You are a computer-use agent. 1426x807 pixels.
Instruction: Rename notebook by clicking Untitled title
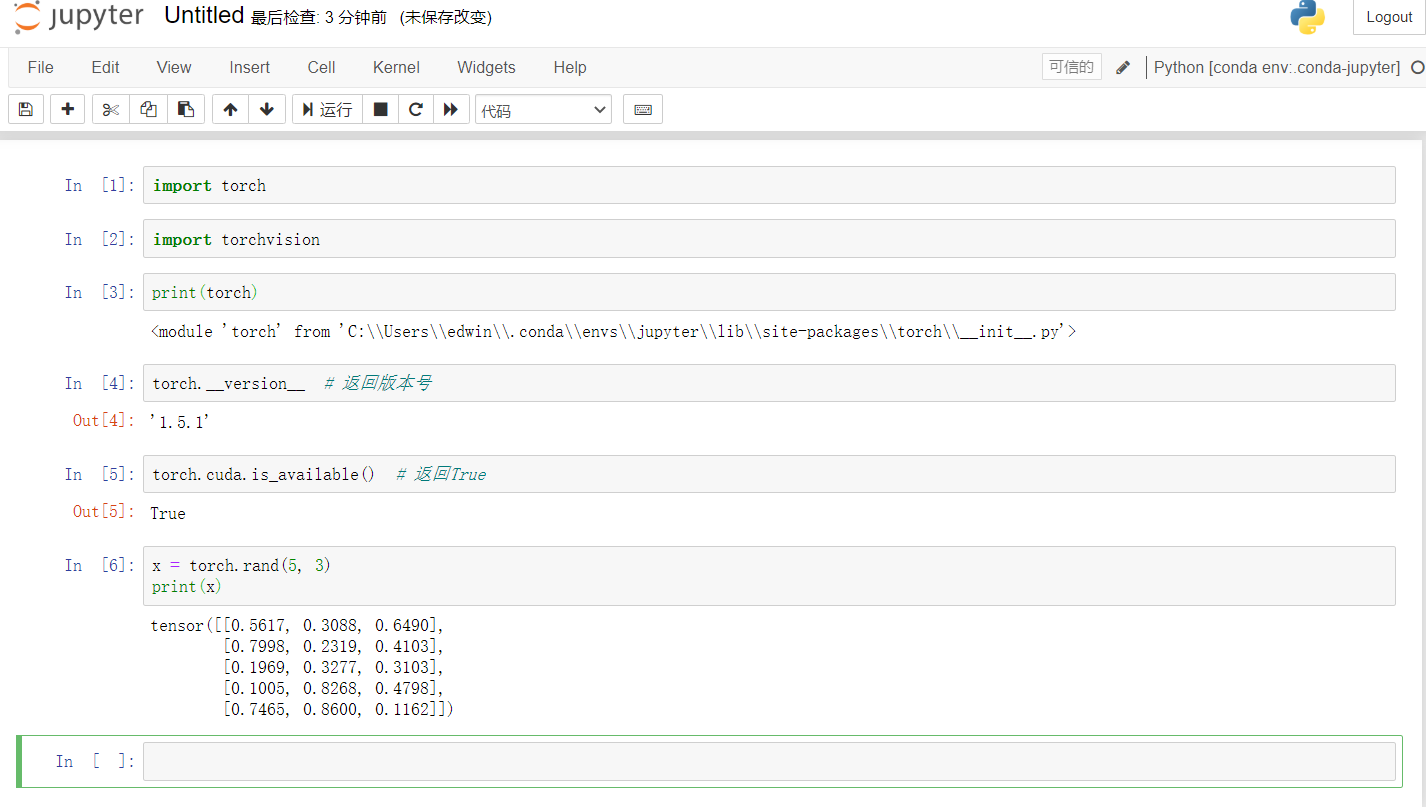(204, 16)
